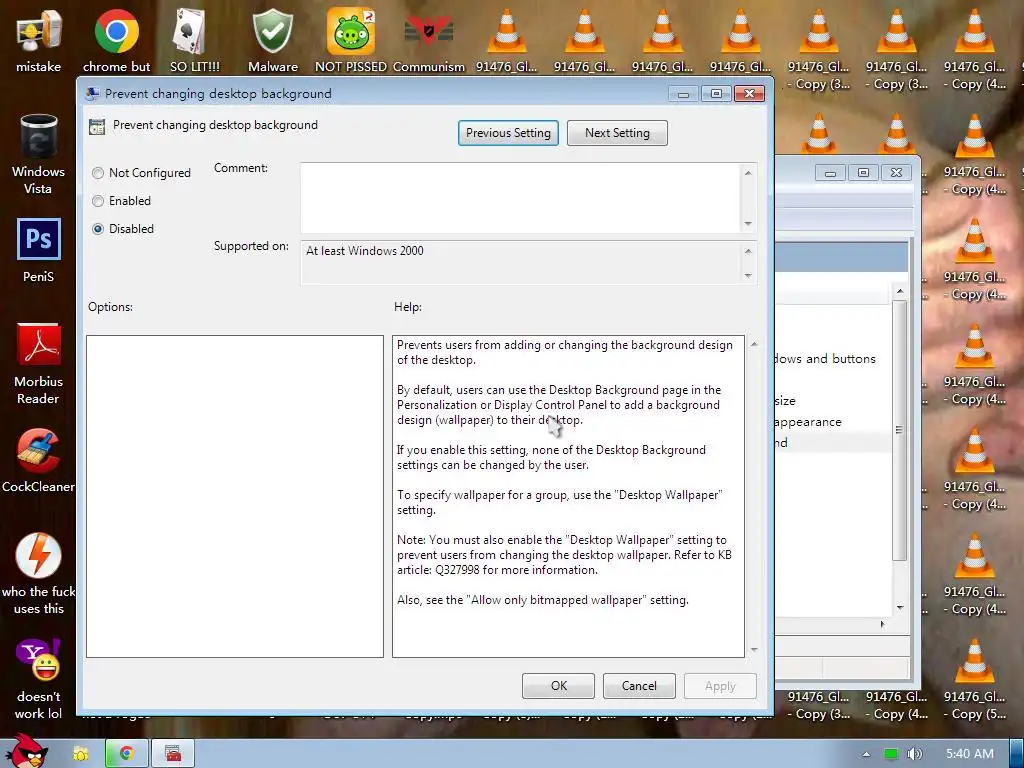Click the Comment box scroll down arrow

point(748,223)
